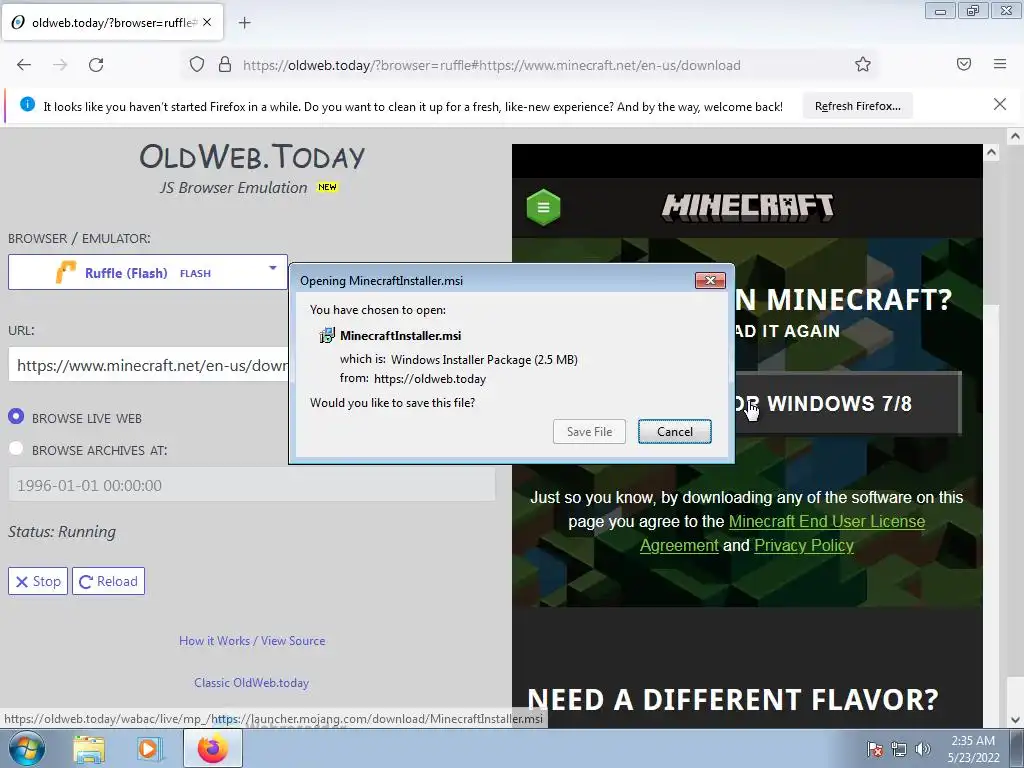Open the green Minecraft hamburger menu

(x=543, y=208)
